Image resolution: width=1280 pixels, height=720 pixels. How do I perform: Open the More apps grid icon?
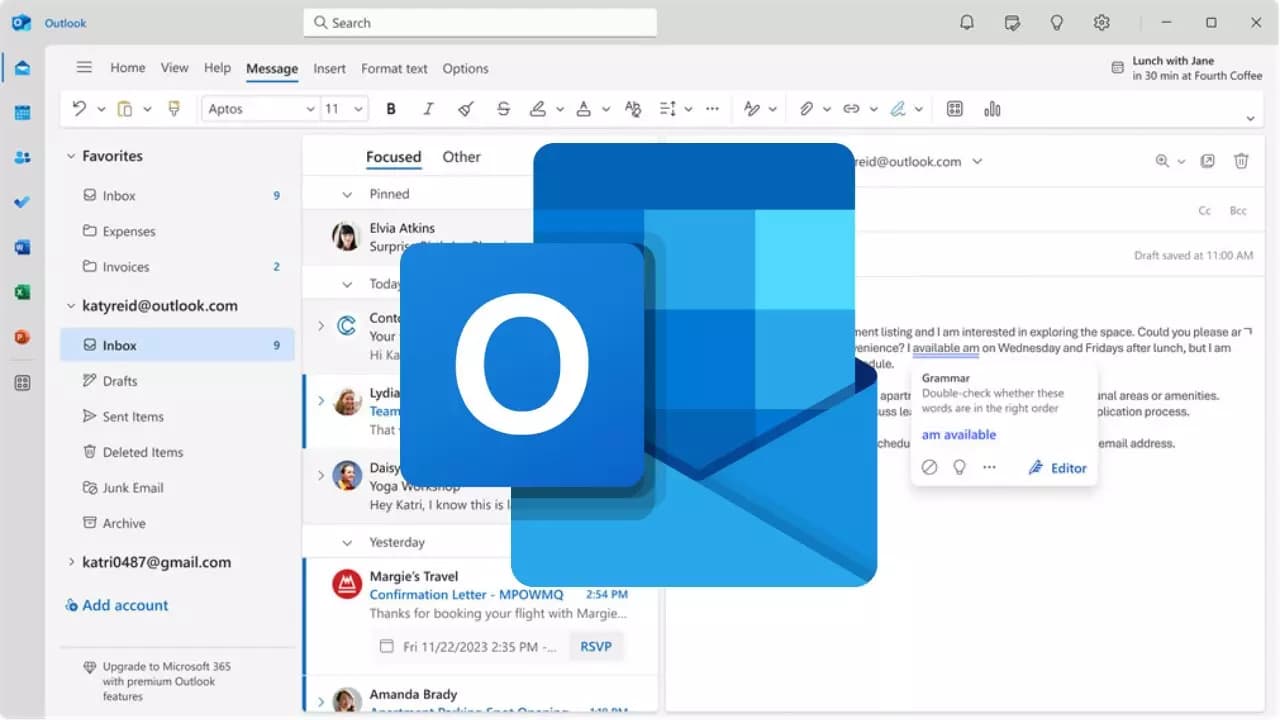coord(22,383)
